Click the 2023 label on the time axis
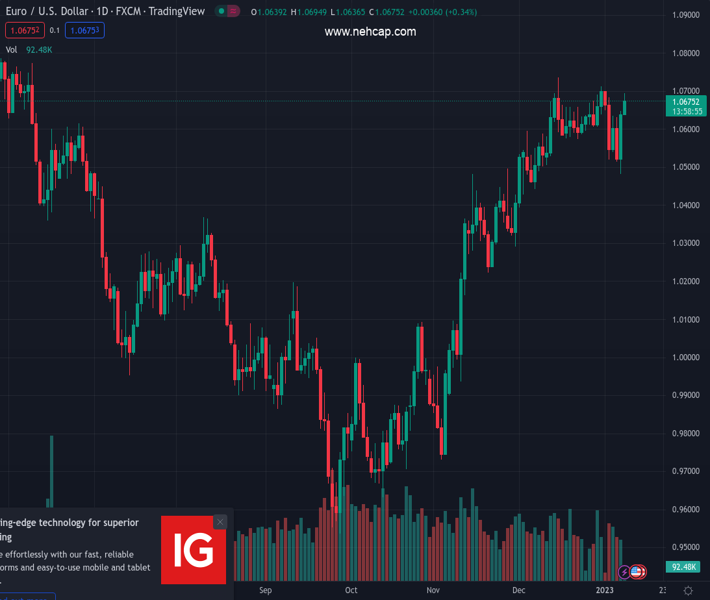Image resolution: width=710 pixels, height=600 pixels. pos(605,590)
